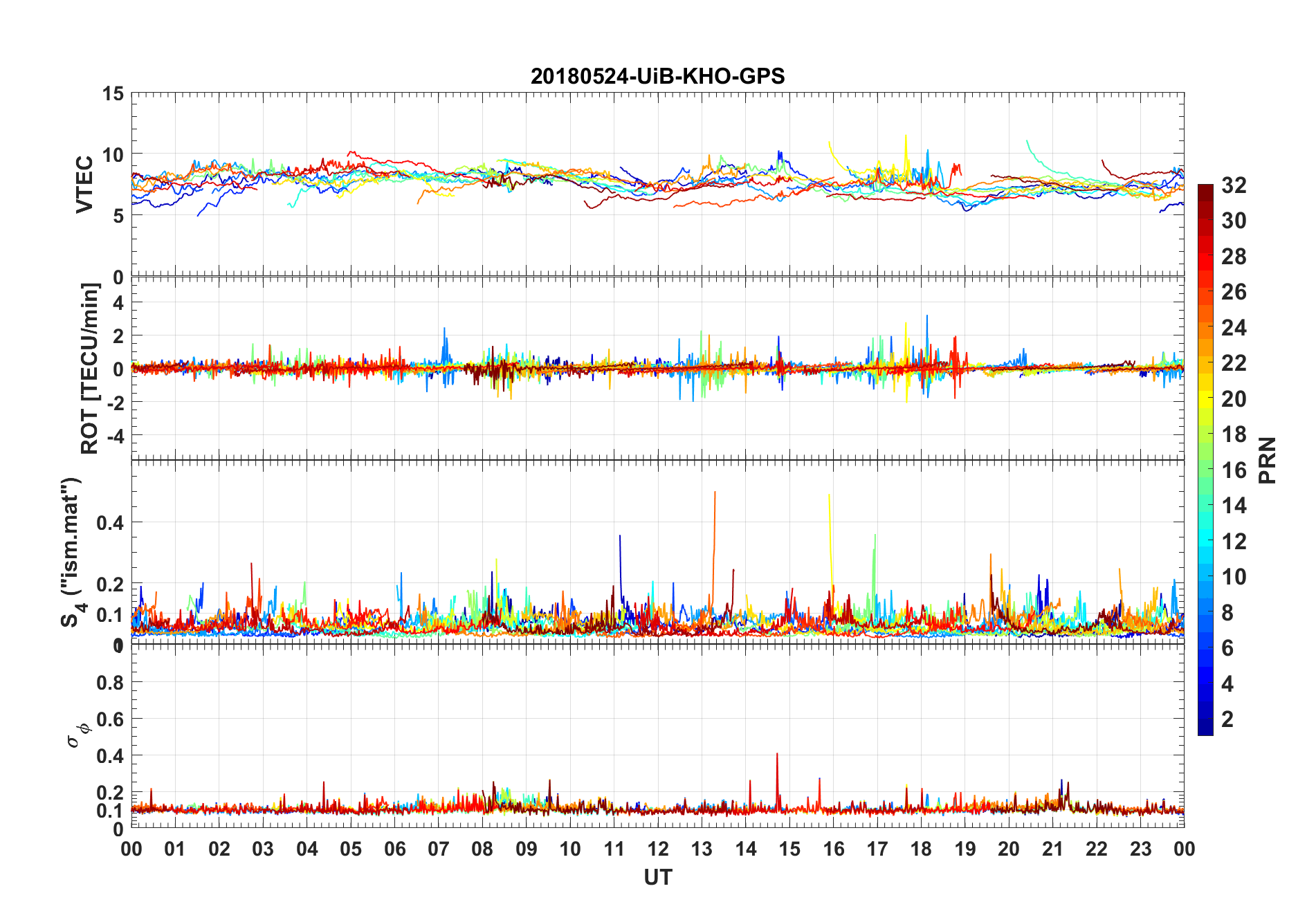Click the PRN color scale bar
1316x920 pixels.
[1205, 459]
